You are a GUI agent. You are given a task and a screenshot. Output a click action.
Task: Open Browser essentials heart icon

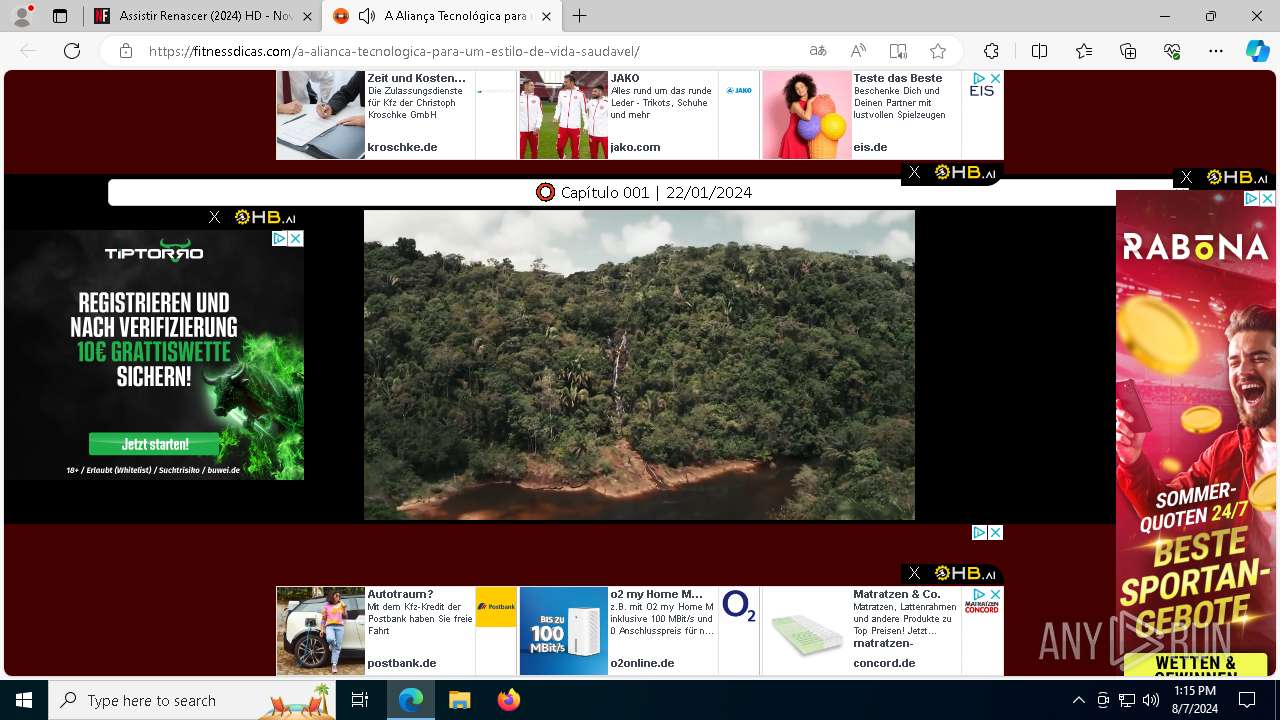click(1172, 51)
